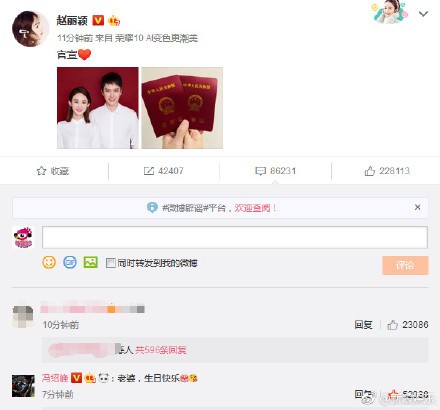Click the info icon in the notice banner
Screen dimensions: 440x410
(152, 208)
